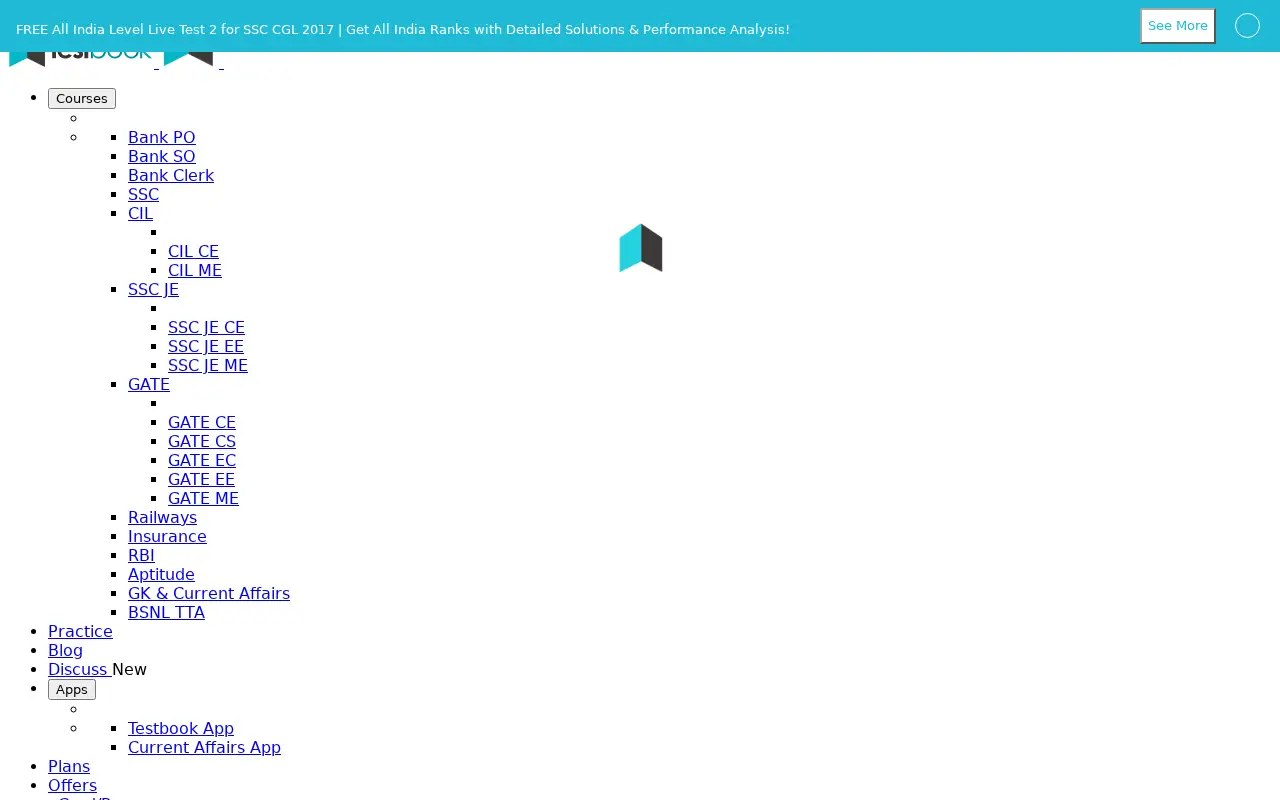Click the "New" label beside Discuss

[129, 669]
